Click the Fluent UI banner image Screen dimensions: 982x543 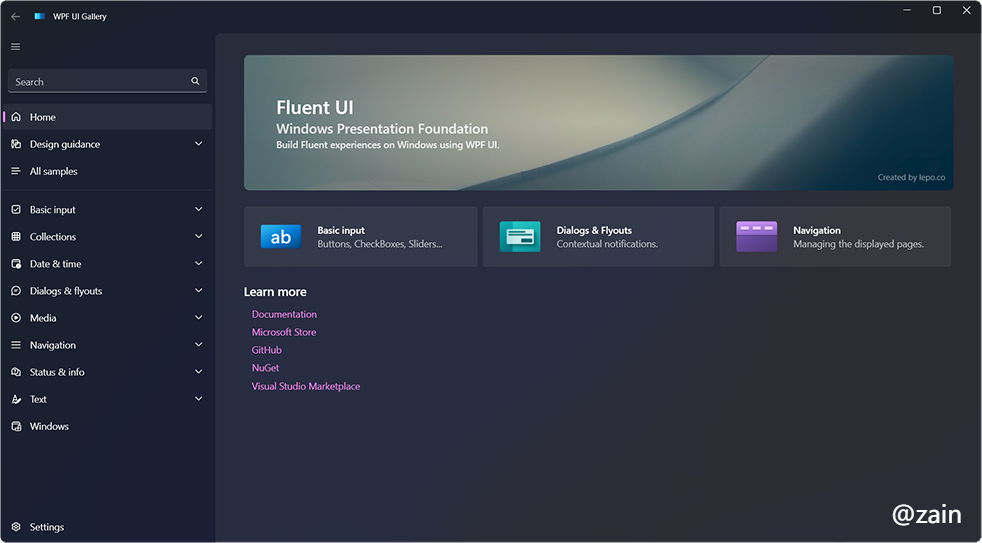[599, 123]
